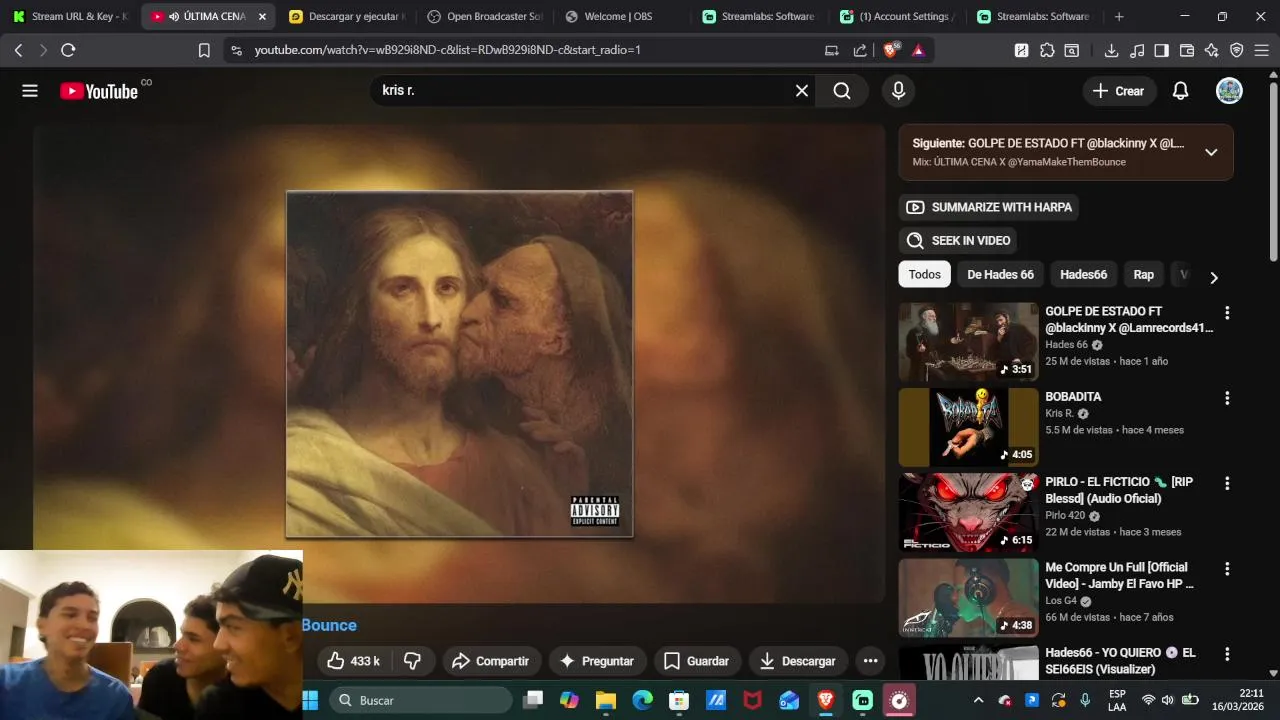Screen dimensions: 1280x720
Task: Add a new browser tab
Action: [x=1119, y=17]
